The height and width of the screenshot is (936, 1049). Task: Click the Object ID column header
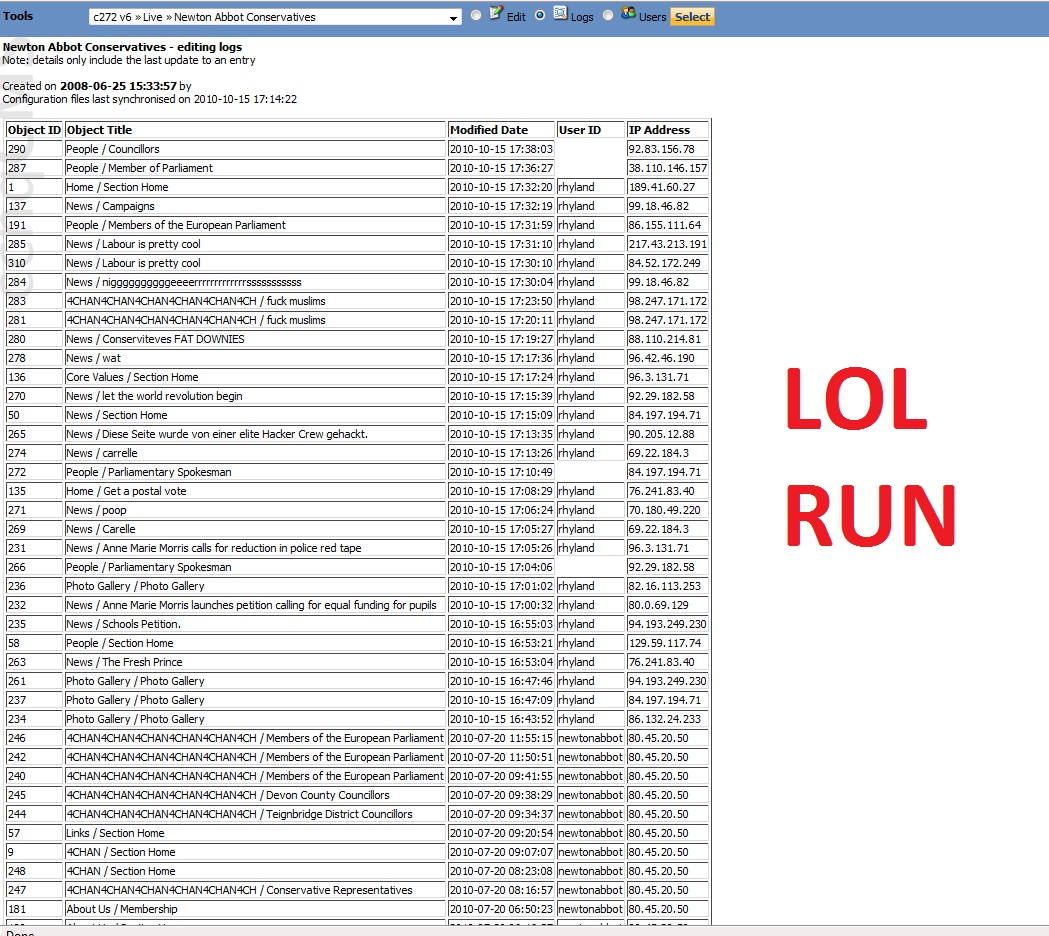coord(34,130)
